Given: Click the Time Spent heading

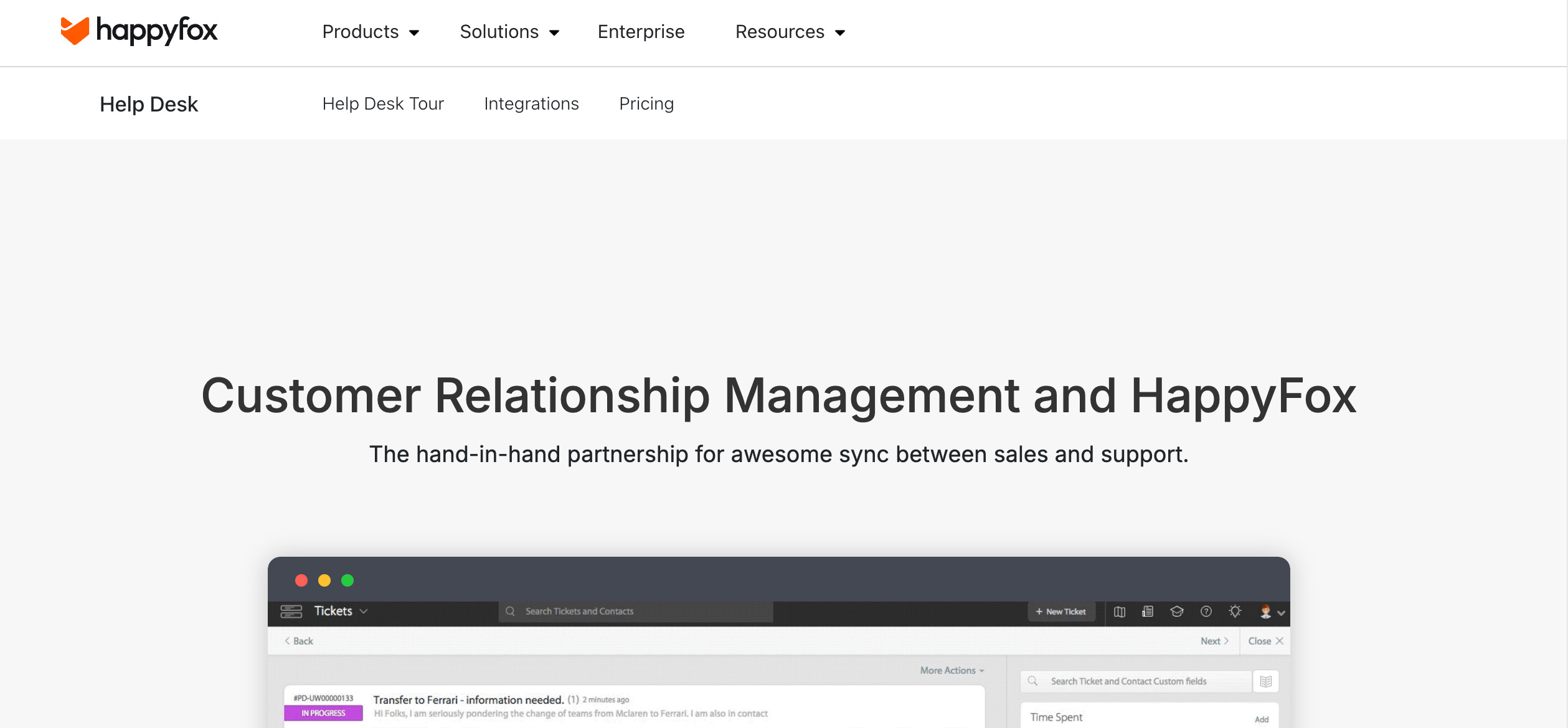Looking at the screenshot, I should pos(1056,717).
